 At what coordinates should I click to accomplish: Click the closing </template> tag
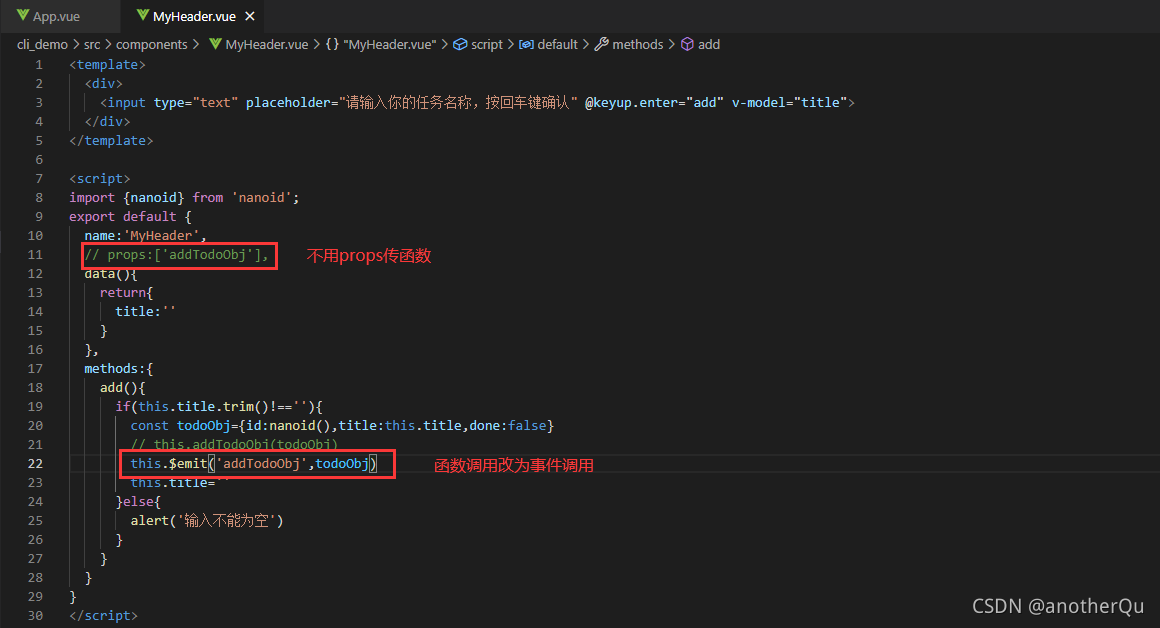111,141
